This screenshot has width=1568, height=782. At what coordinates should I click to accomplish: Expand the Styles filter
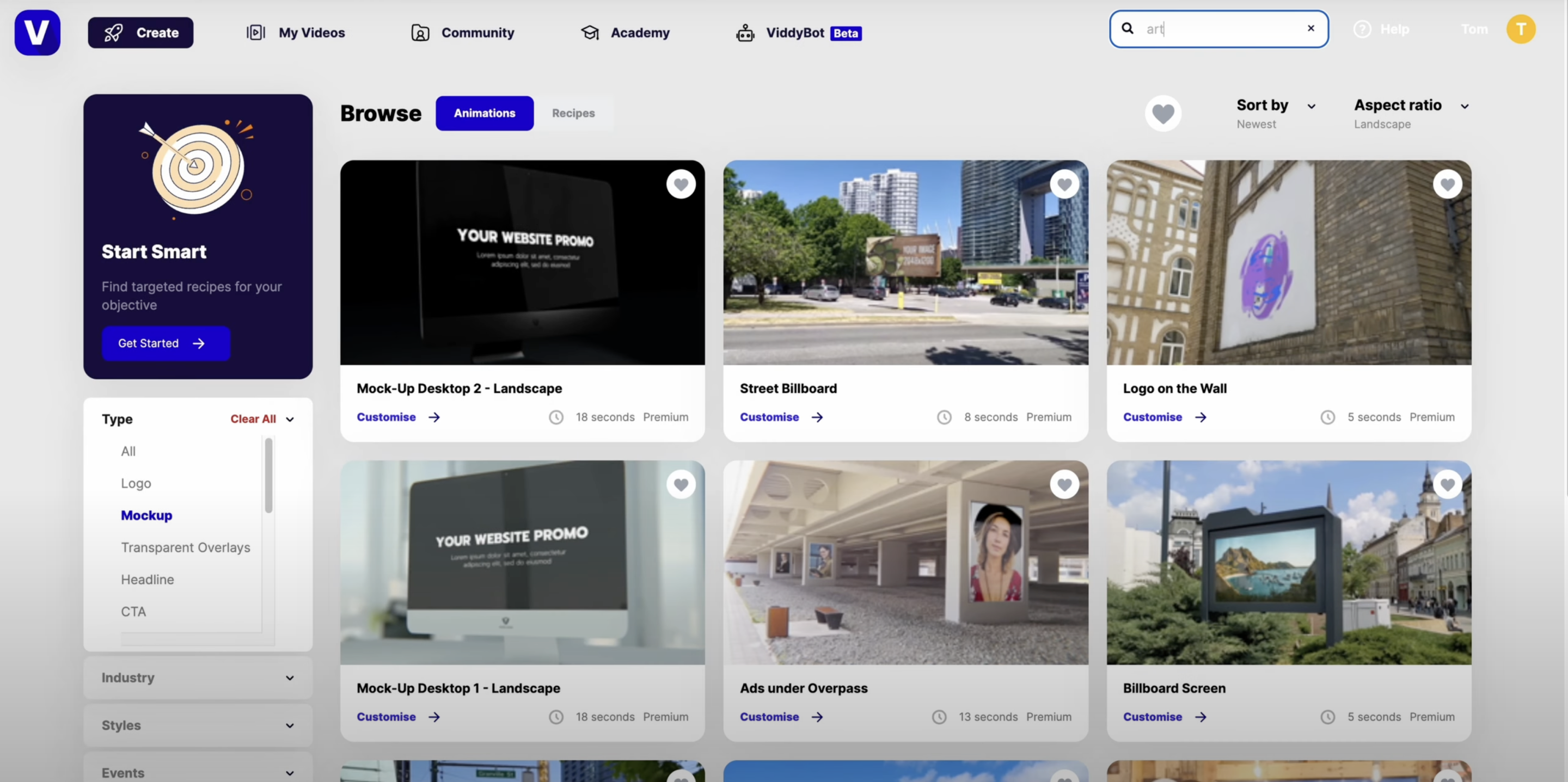pyautogui.click(x=198, y=725)
